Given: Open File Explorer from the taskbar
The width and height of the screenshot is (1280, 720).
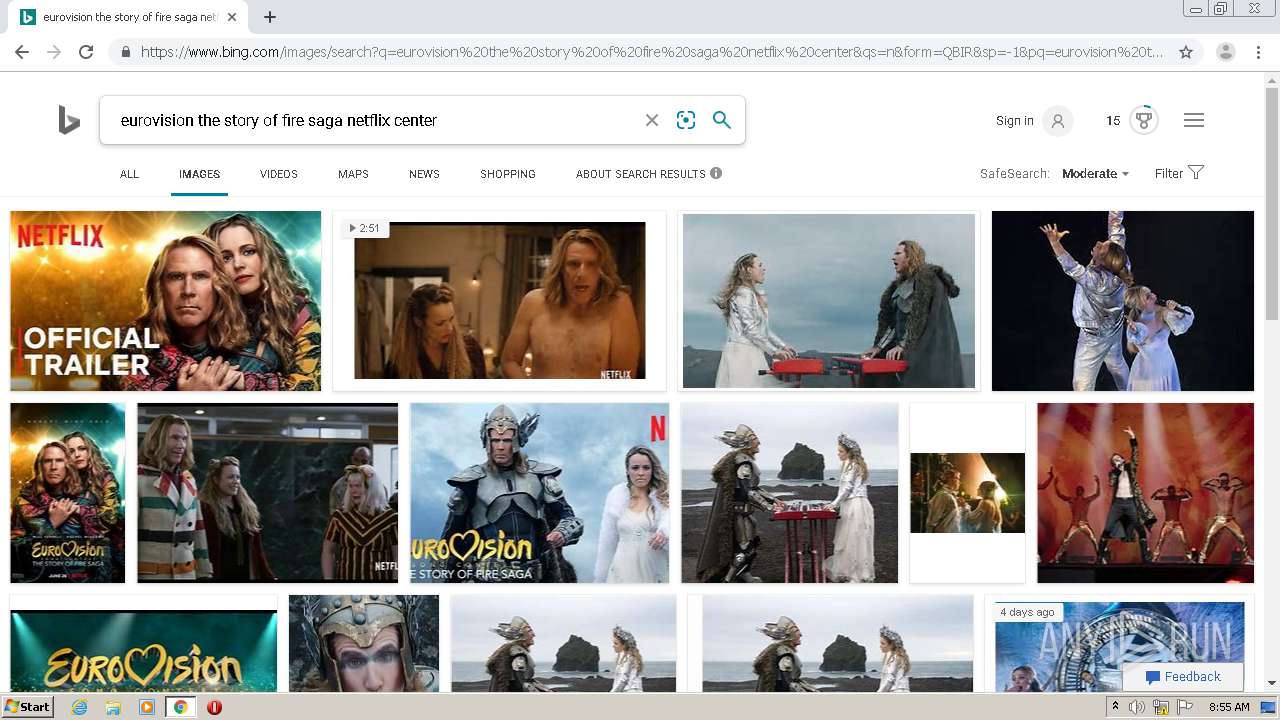Looking at the screenshot, I should pyautogui.click(x=113, y=707).
